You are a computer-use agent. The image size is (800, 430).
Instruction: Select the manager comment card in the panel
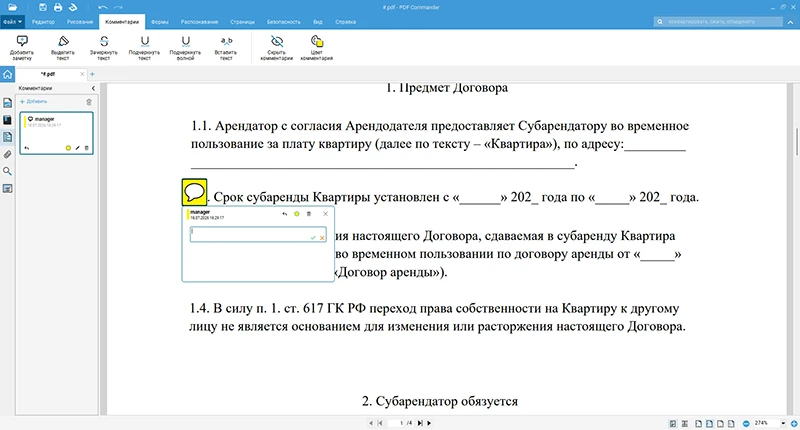(56, 133)
